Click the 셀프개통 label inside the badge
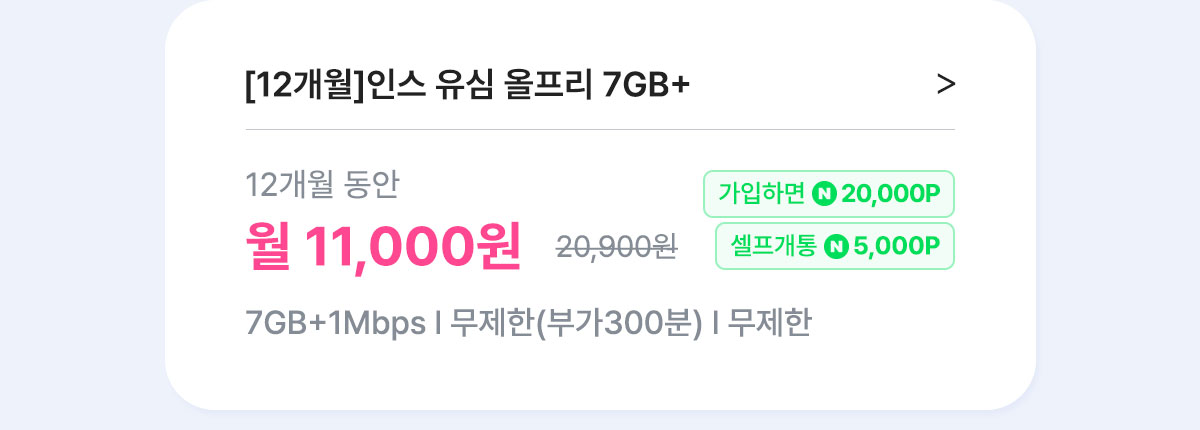This screenshot has height=430, width=1200. point(773,246)
